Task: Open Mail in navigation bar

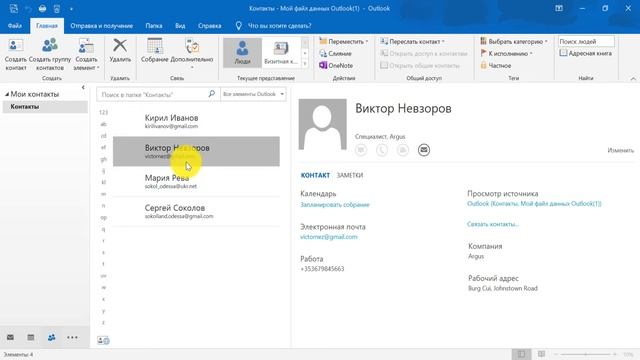Action: click(10, 338)
